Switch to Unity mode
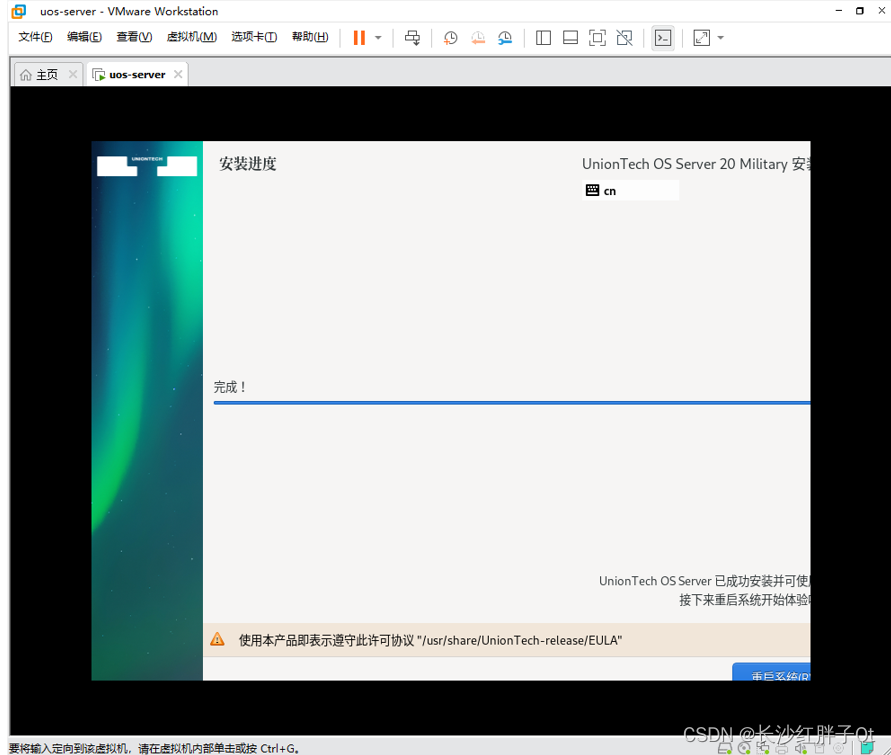 click(x=624, y=38)
